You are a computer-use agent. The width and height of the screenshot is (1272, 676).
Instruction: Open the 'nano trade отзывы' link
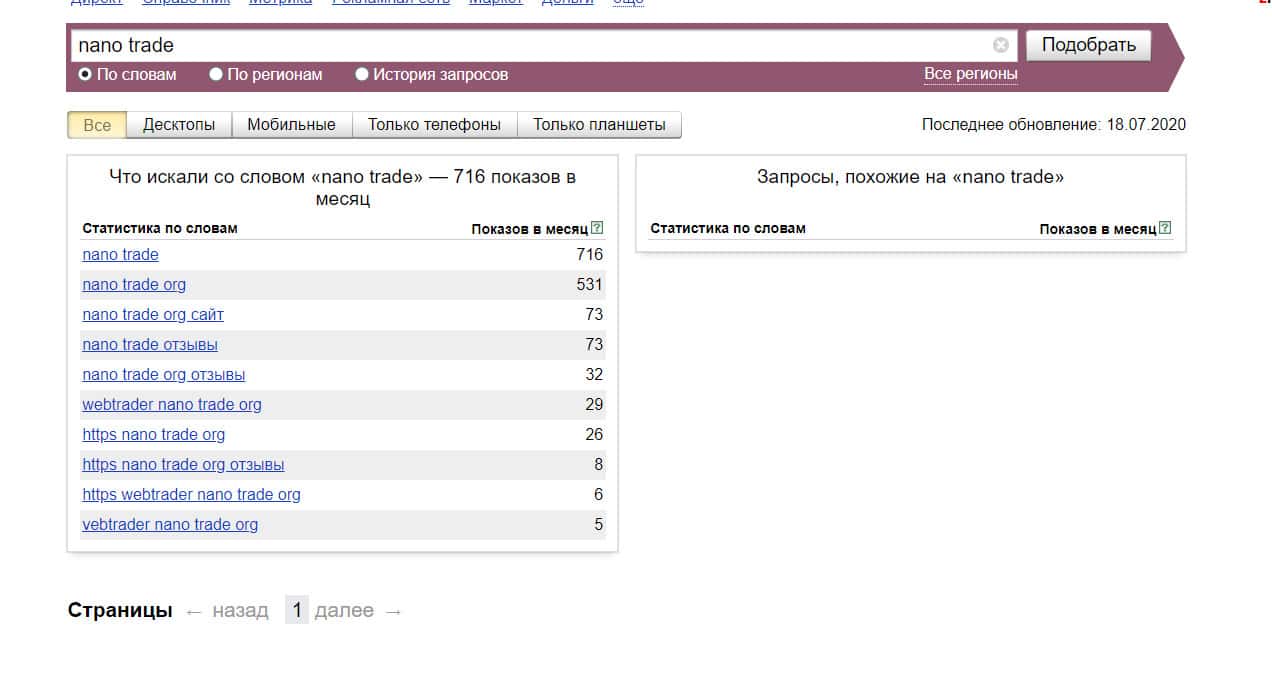pyautogui.click(x=150, y=345)
